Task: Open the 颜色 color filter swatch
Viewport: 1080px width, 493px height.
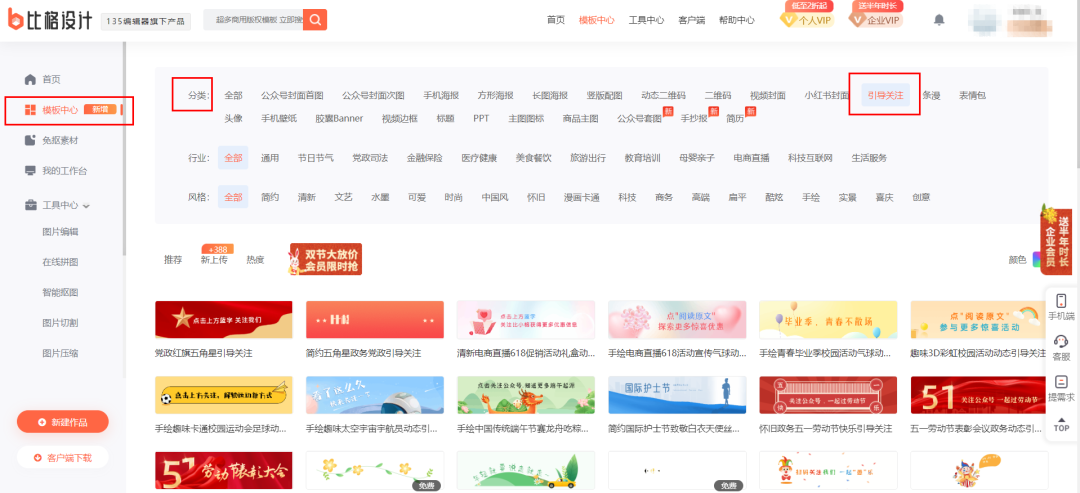Action: 1039,260
